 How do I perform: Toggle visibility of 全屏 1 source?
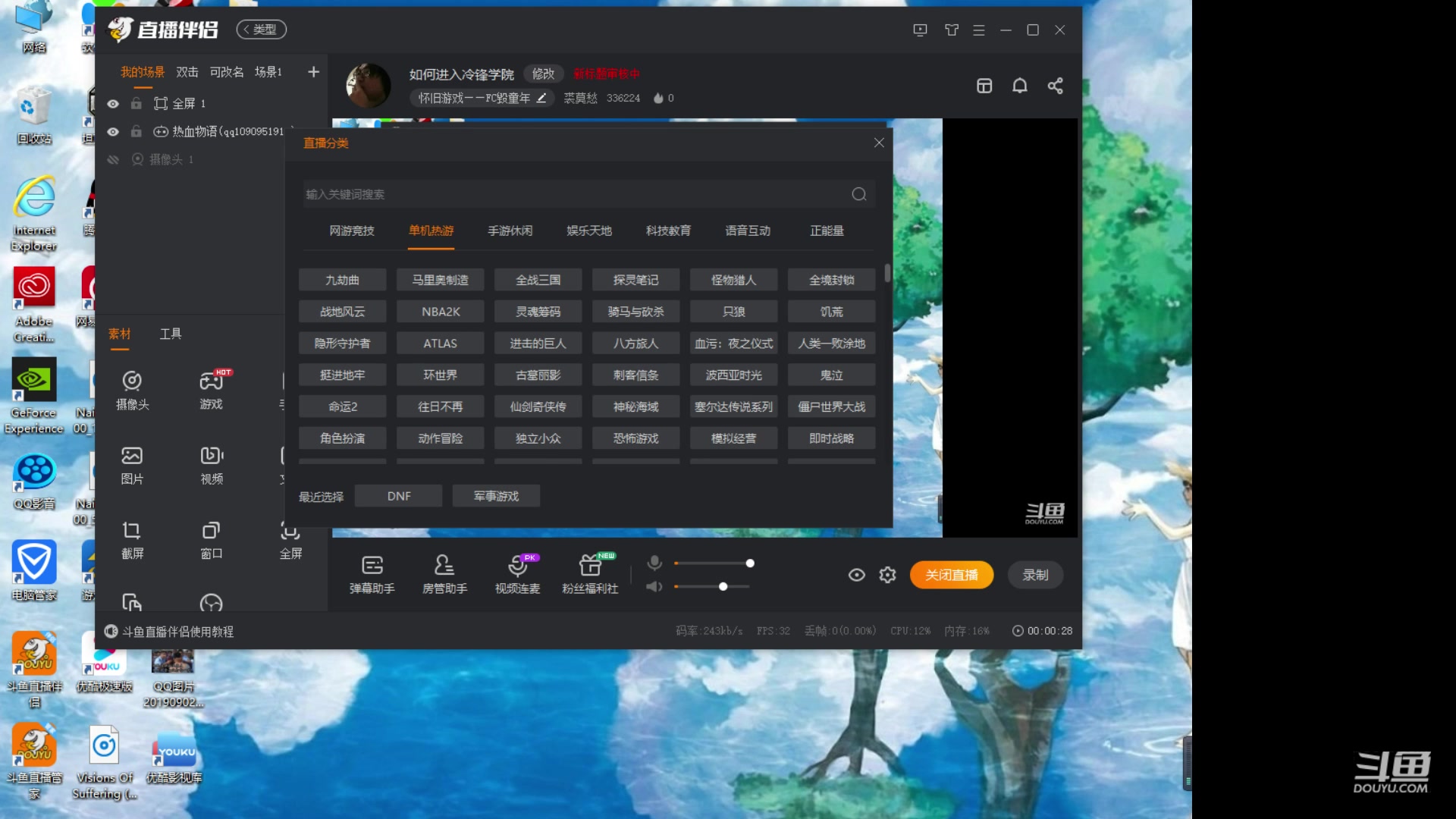113,103
